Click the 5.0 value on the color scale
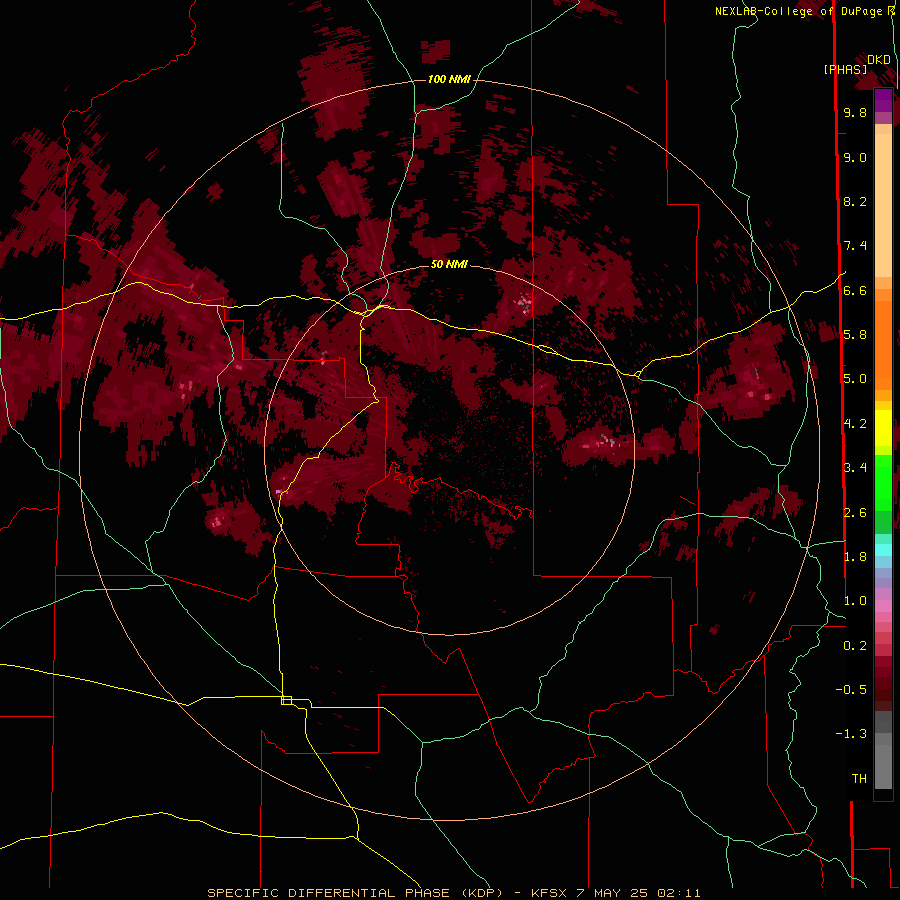Image resolution: width=900 pixels, height=900 pixels. point(855,379)
